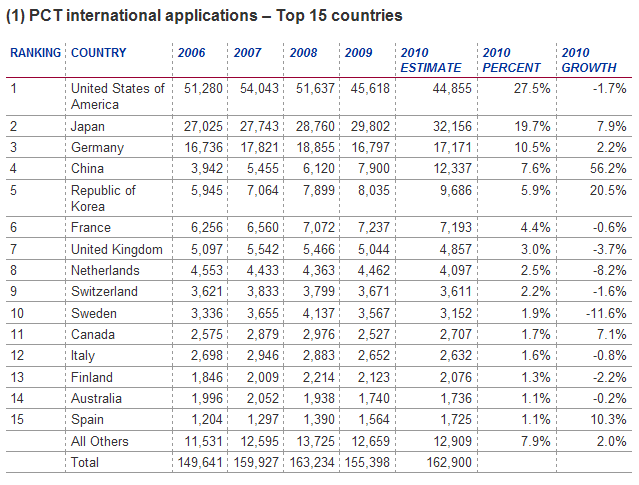Click ranking number 15 in Spain row

(17, 420)
